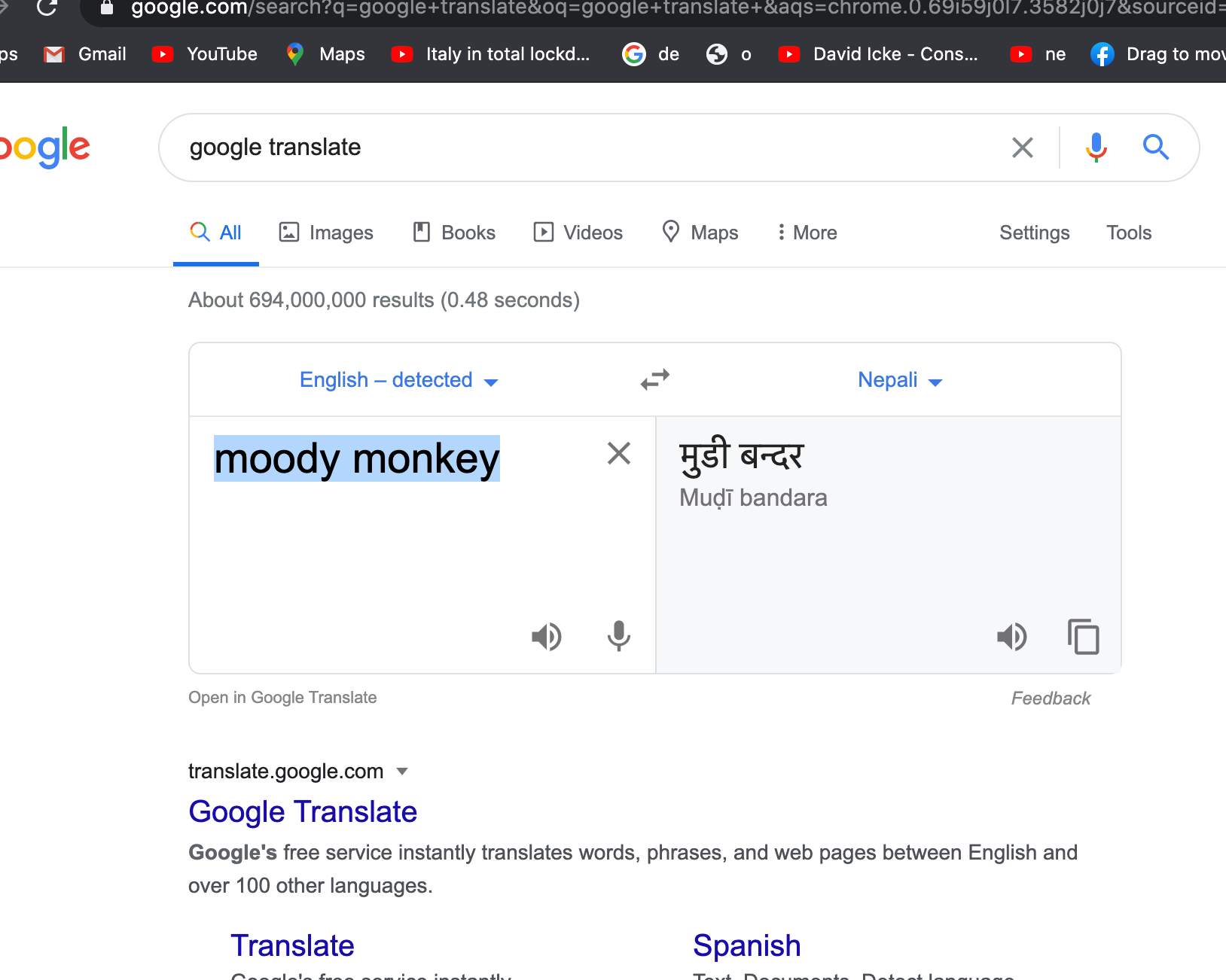
Task: Swap the translation languages
Action: point(655,379)
